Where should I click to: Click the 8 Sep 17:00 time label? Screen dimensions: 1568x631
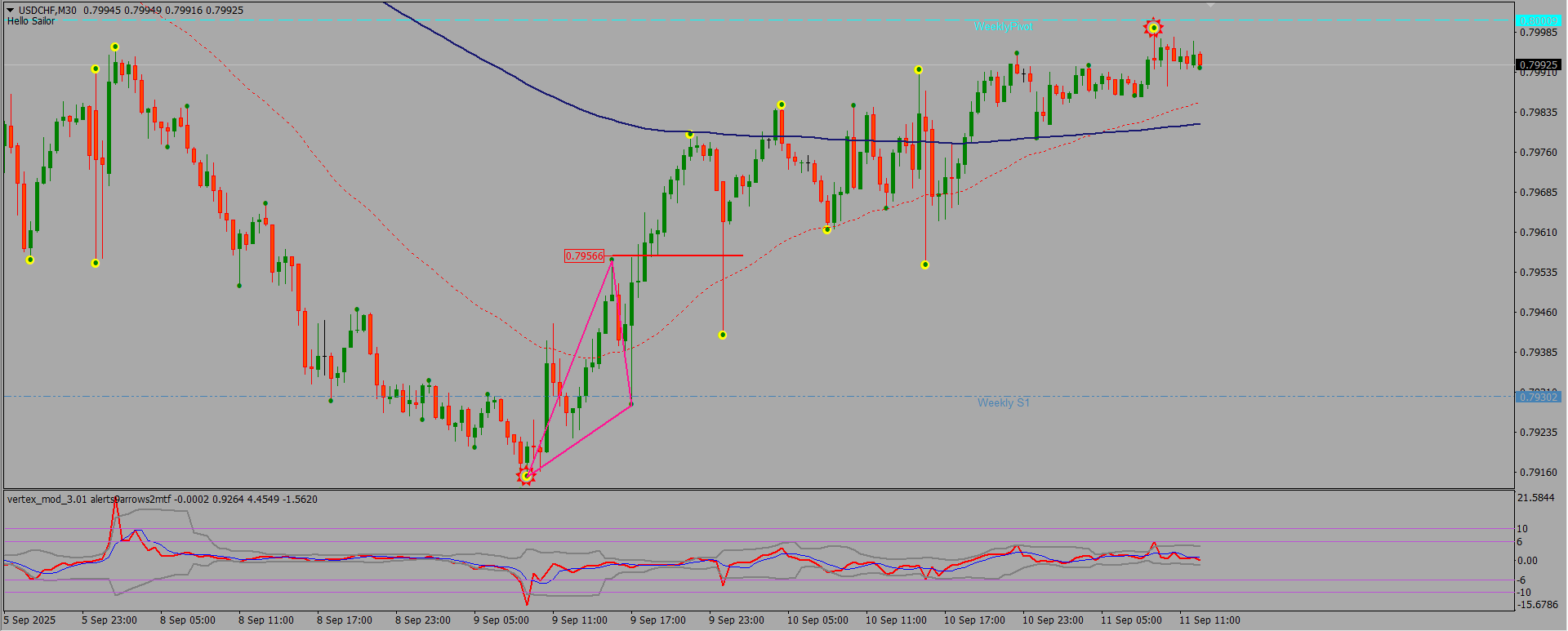[345, 620]
